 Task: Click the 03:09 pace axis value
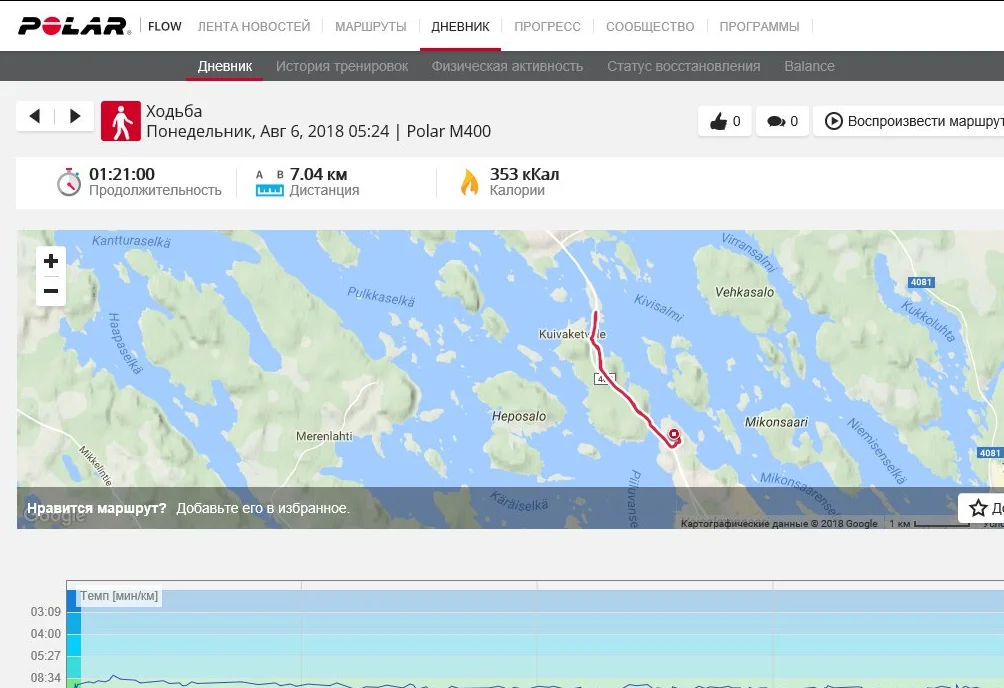[46, 612]
